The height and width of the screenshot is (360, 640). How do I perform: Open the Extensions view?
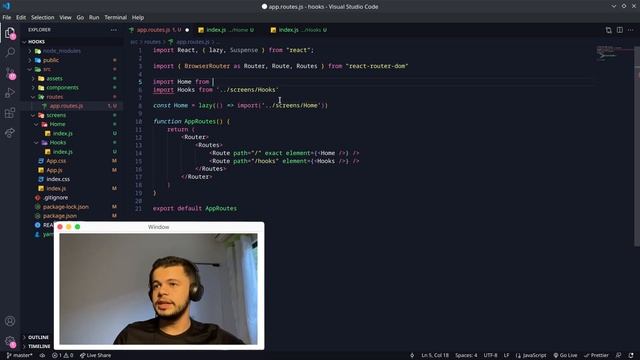10,113
